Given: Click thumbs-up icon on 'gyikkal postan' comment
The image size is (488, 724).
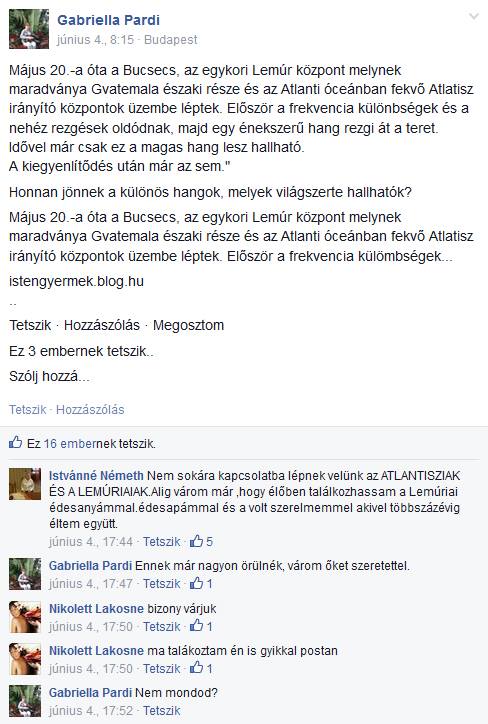Looking at the screenshot, I should (x=196, y=668).
